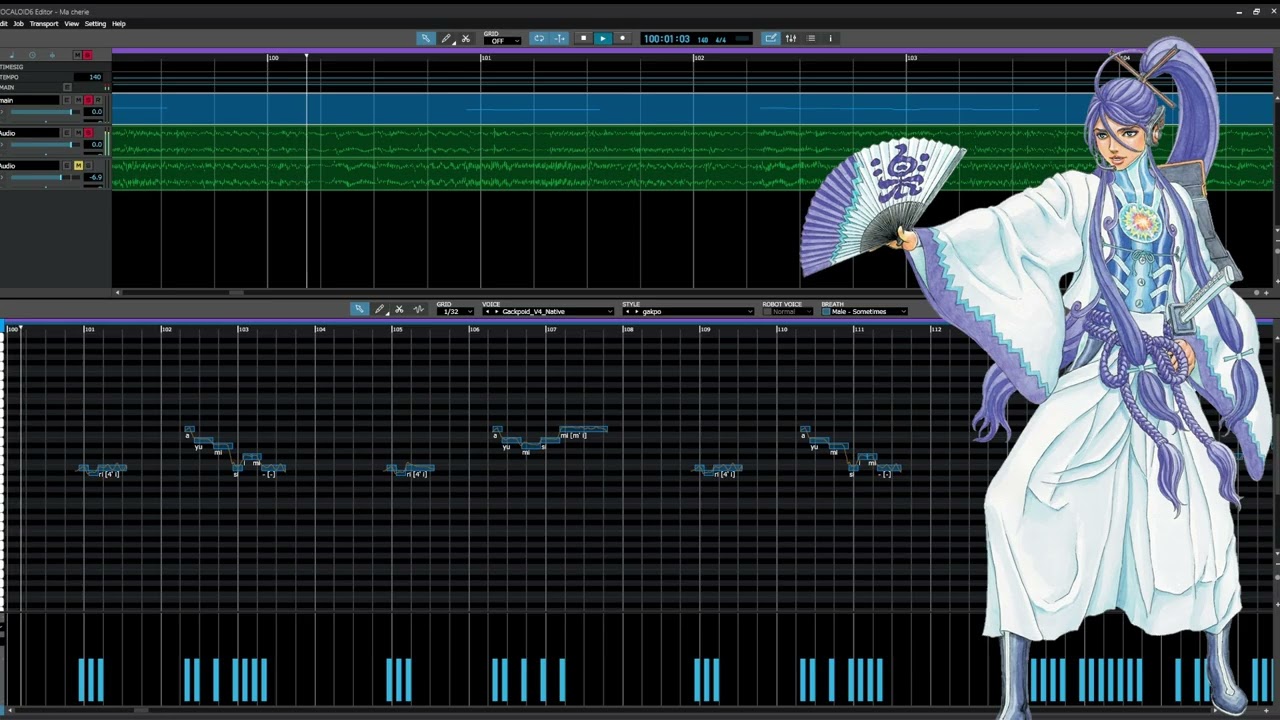Image resolution: width=1280 pixels, height=720 pixels.
Task: Open the mixer icon
Action: click(x=791, y=38)
